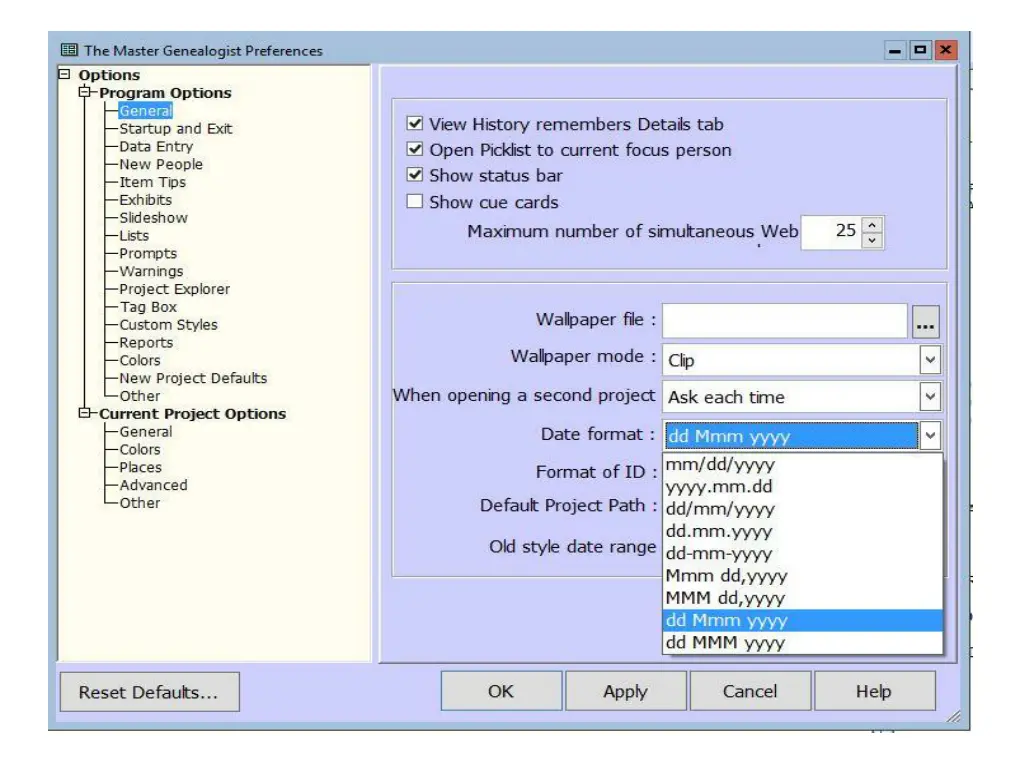The height and width of the screenshot is (768, 1024).
Task: Open the Prompts options page
Action: coord(148,253)
